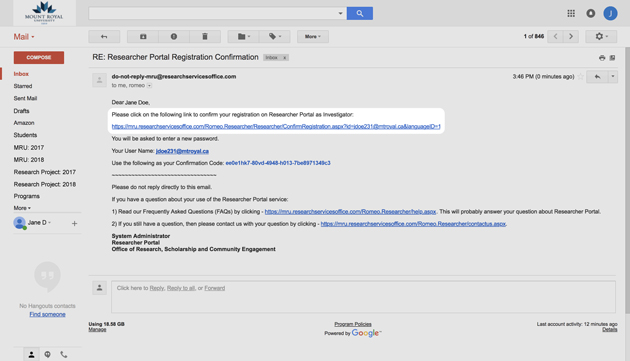
Task: Open search options dropdown arrow
Action: pyautogui.click(x=340, y=13)
